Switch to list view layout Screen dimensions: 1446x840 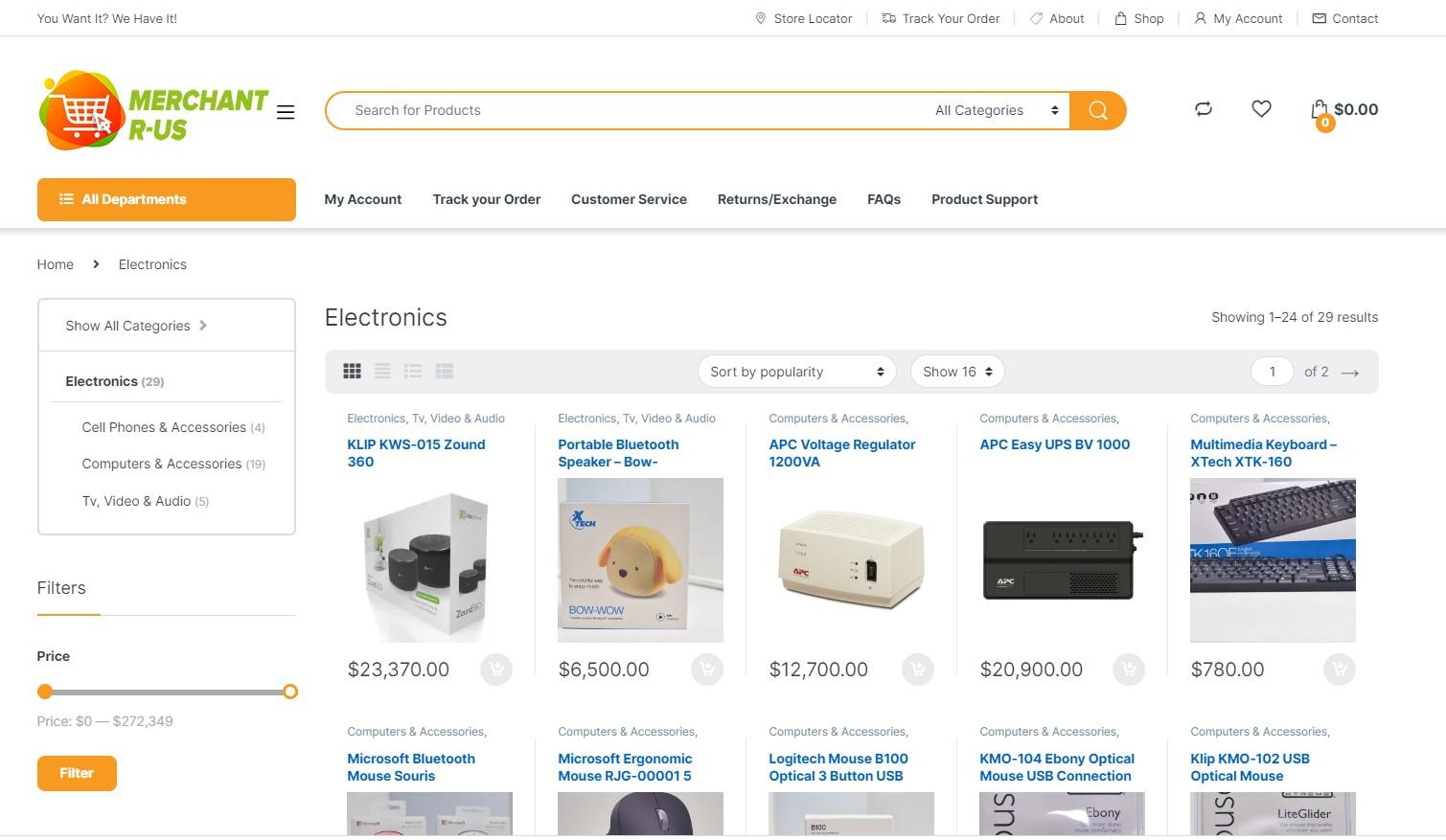382,372
